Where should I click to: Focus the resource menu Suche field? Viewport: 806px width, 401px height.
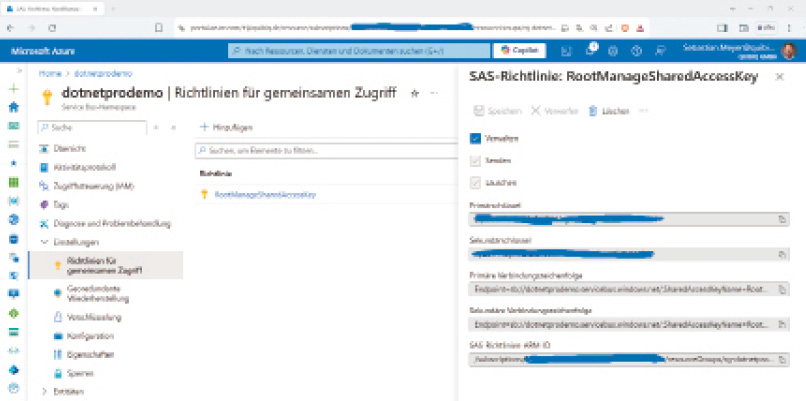(x=93, y=127)
